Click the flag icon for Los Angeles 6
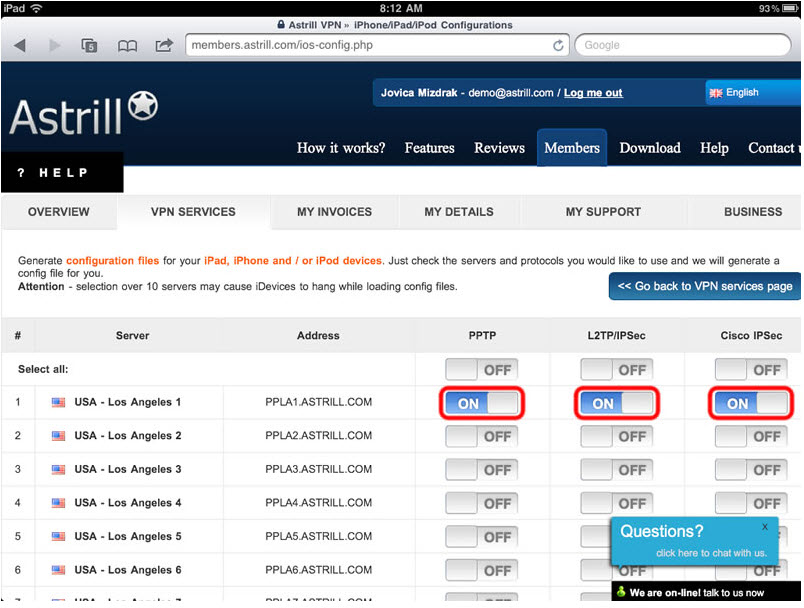This screenshot has height=608, width=804. point(58,570)
